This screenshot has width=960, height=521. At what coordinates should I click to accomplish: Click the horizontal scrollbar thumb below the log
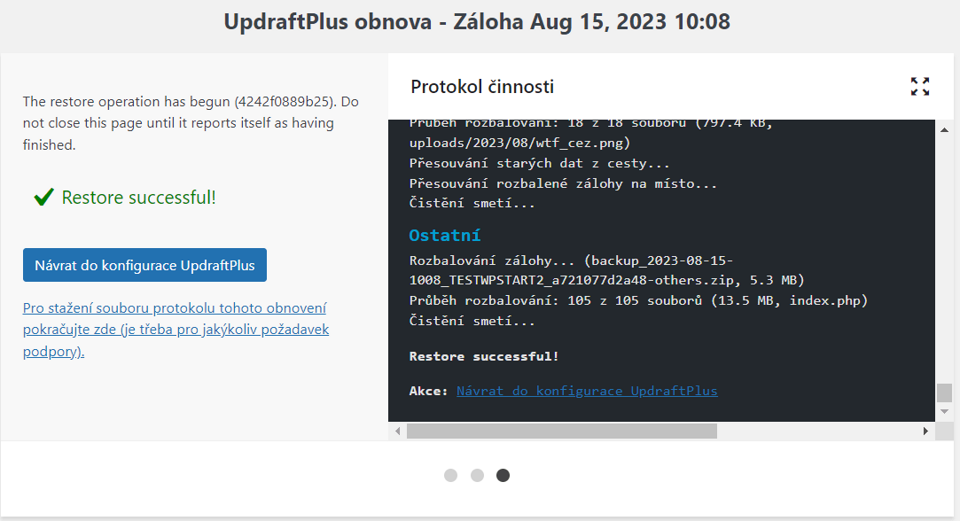click(562, 431)
